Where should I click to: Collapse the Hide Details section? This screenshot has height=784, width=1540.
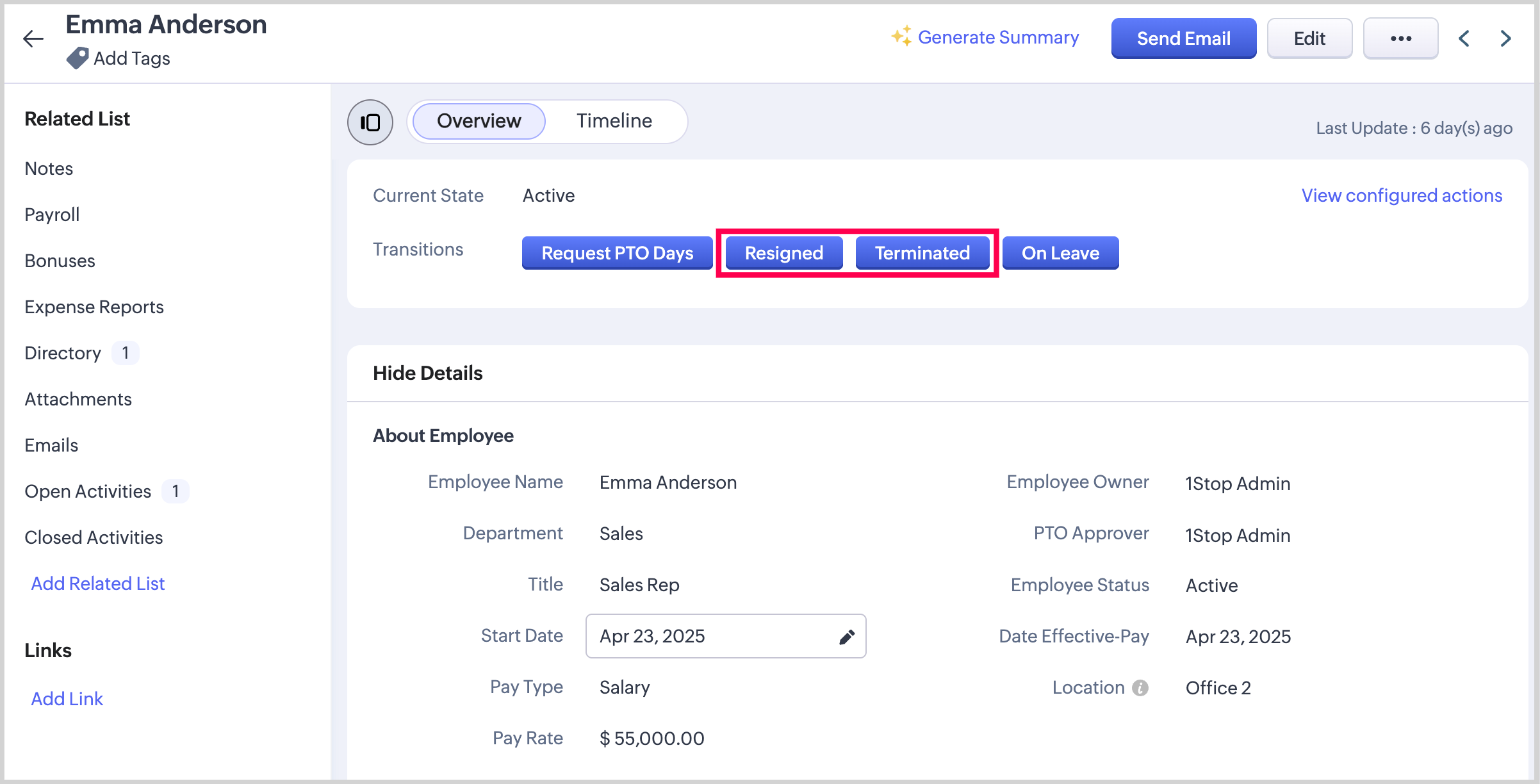pos(427,373)
